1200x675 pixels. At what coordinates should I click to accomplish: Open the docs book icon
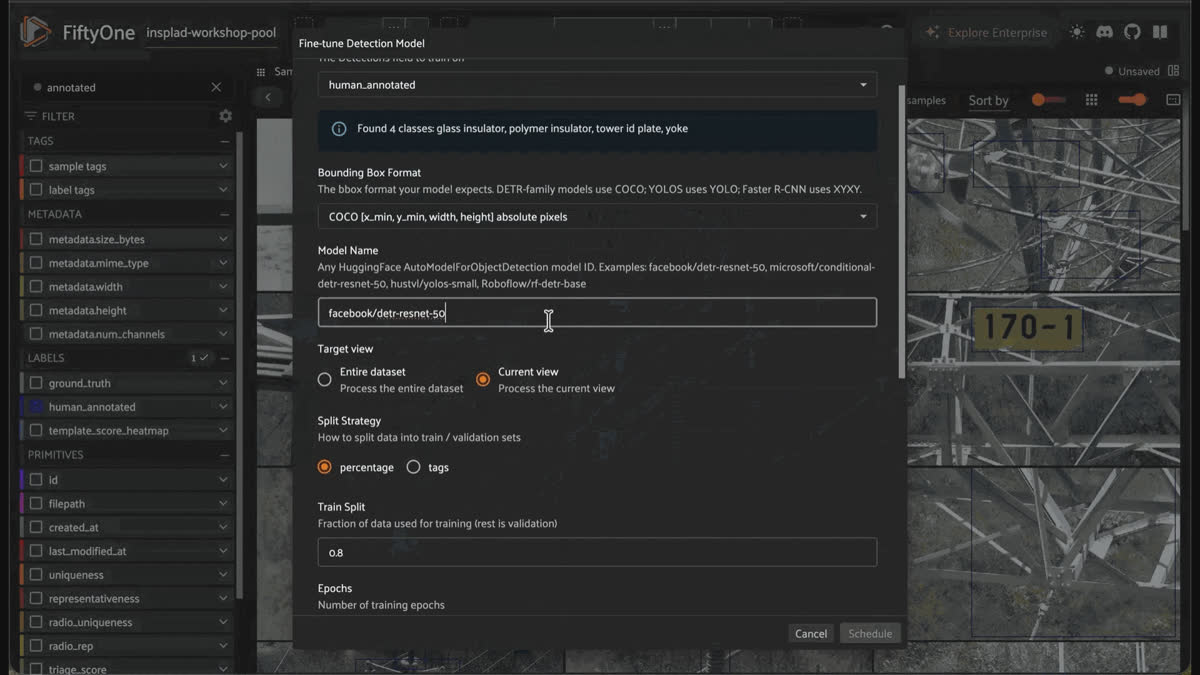coord(1160,32)
